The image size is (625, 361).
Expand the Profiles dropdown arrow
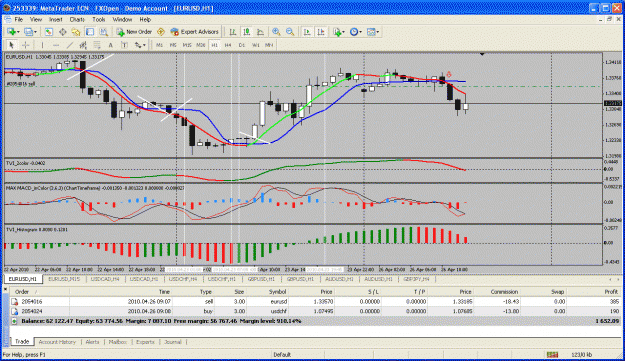tap(35, 32)
